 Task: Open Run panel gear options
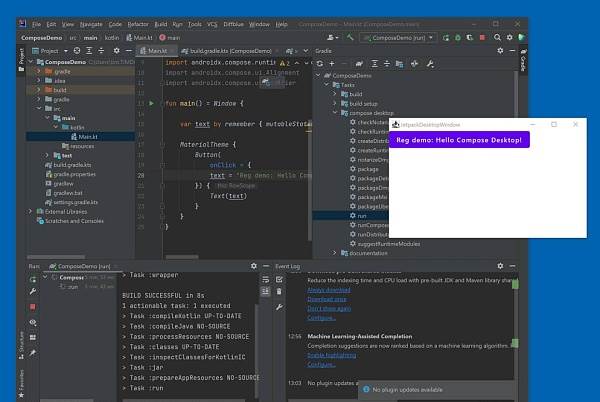pos(254,266)
